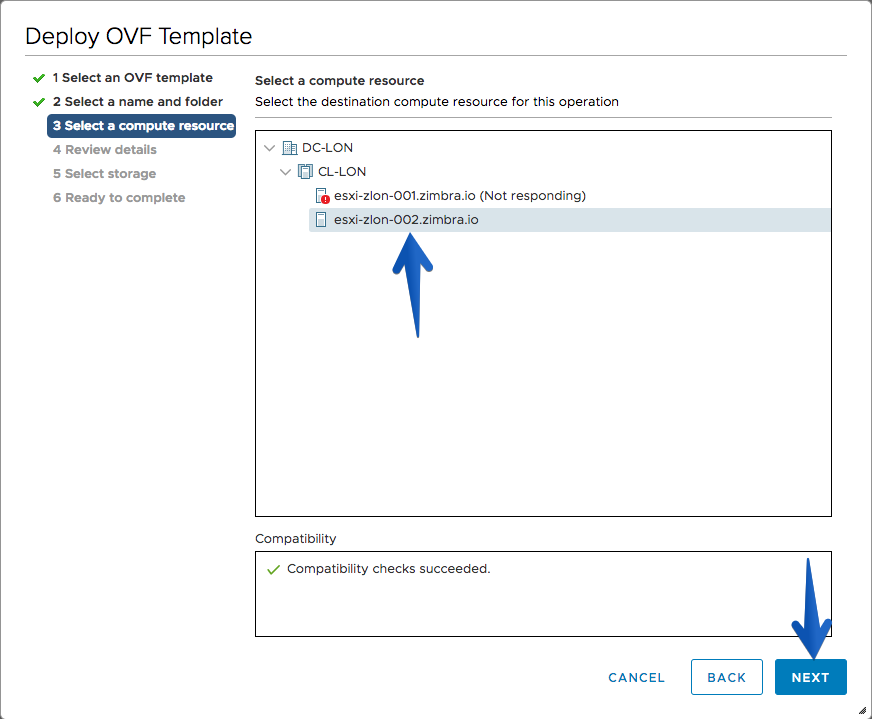872x719 pixels.
Task: Select the DC-LON datacenter label
Action: coord(327,148)
